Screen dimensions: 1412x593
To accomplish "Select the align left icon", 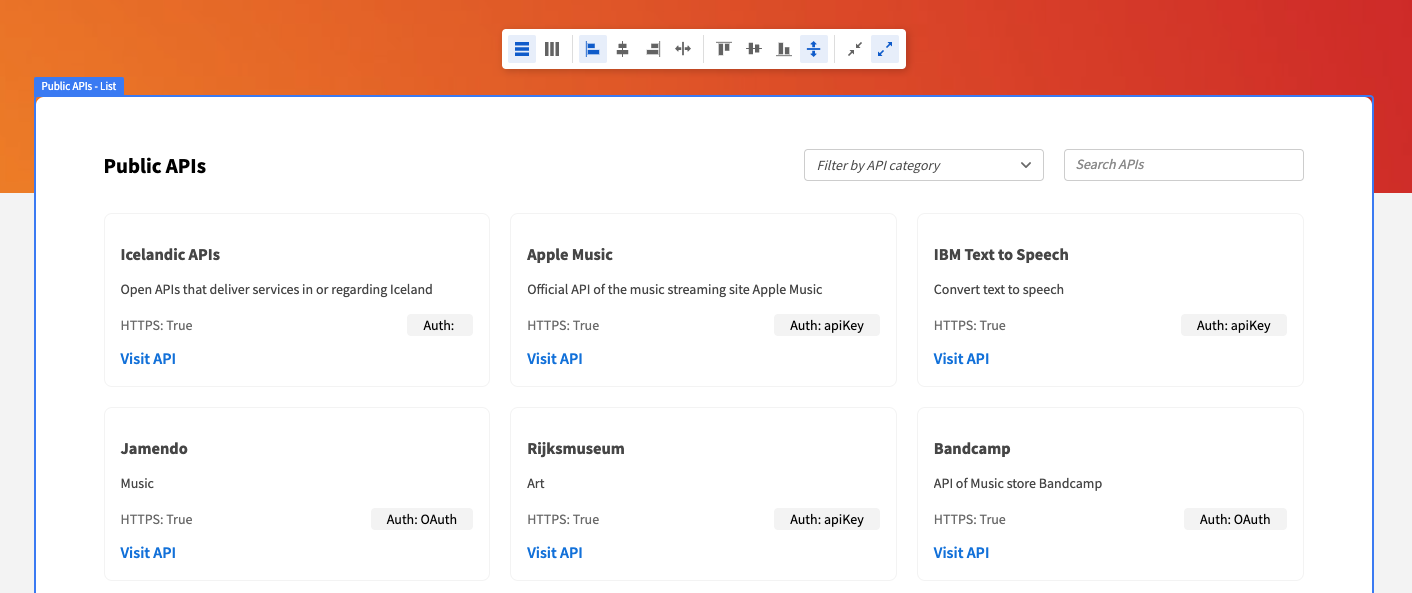I will click(592, 48).
